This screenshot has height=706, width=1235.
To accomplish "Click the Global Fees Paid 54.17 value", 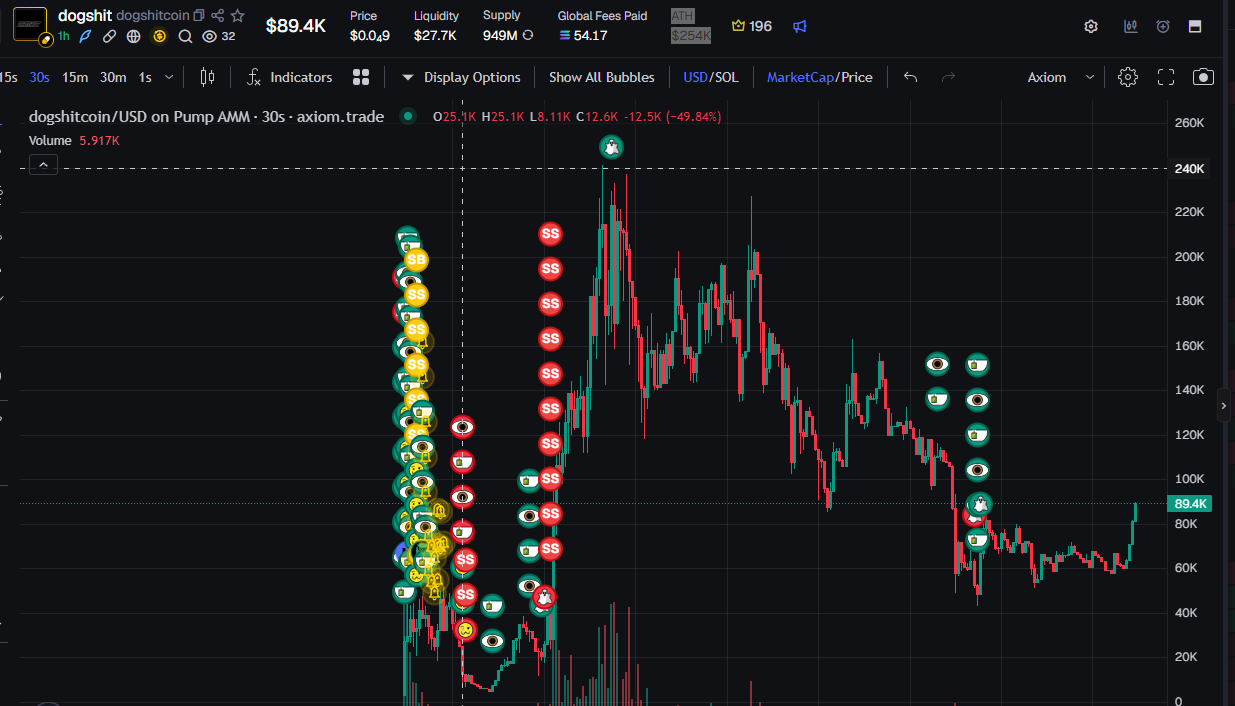I will (x=583, y=35).
